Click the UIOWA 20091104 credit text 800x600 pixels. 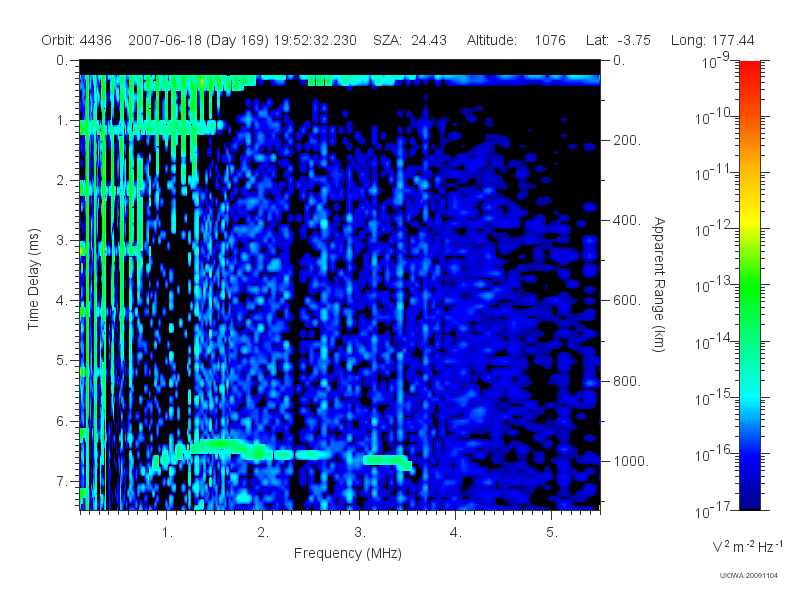tap(748, 576)
